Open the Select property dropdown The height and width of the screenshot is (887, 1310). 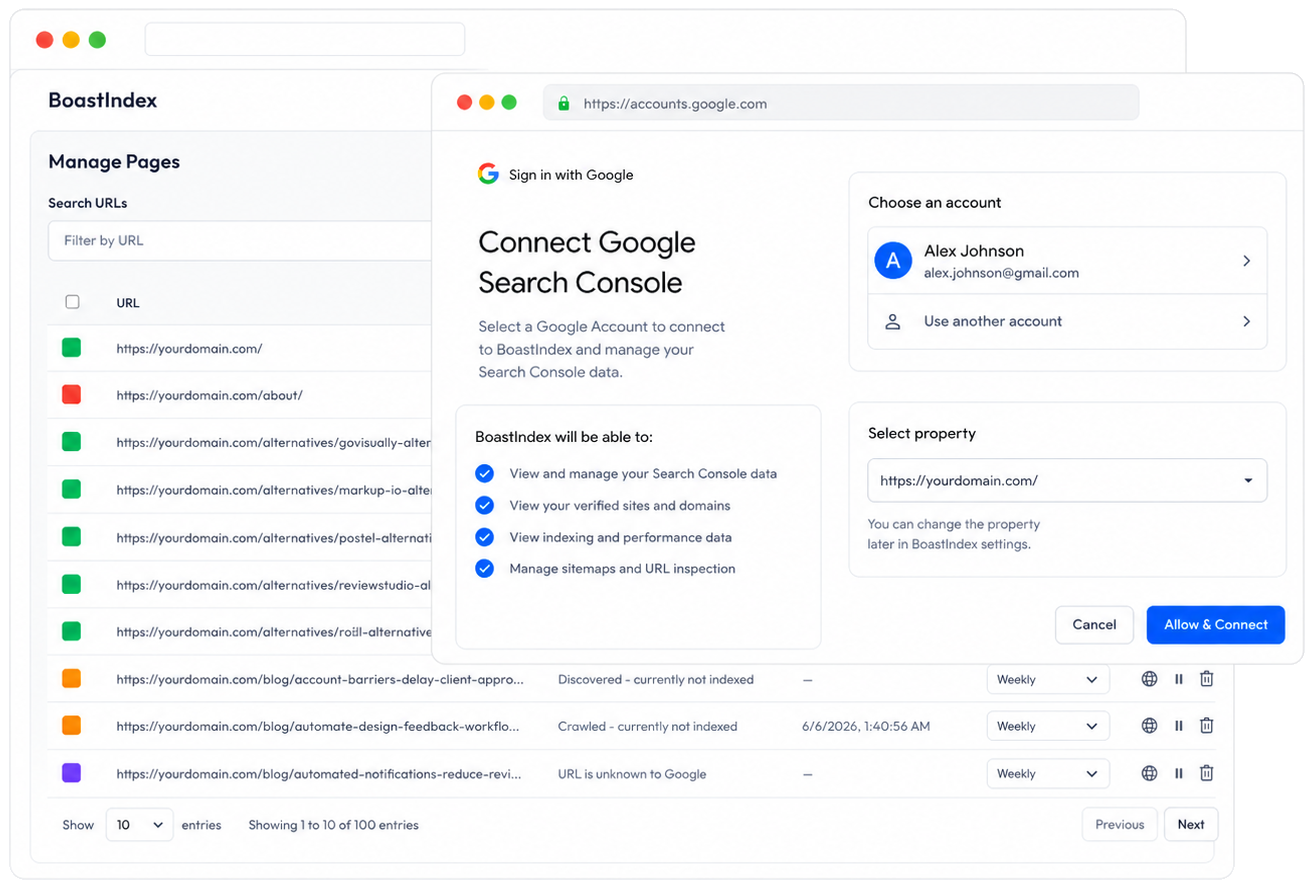(1067, 480)
